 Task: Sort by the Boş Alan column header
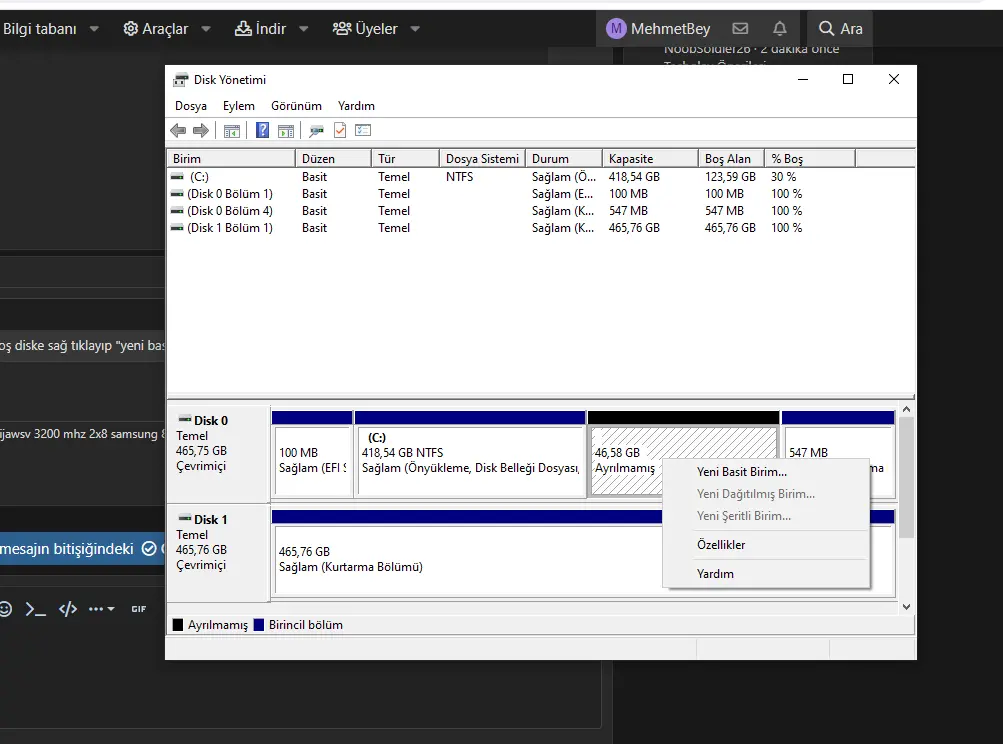(731, 159)
